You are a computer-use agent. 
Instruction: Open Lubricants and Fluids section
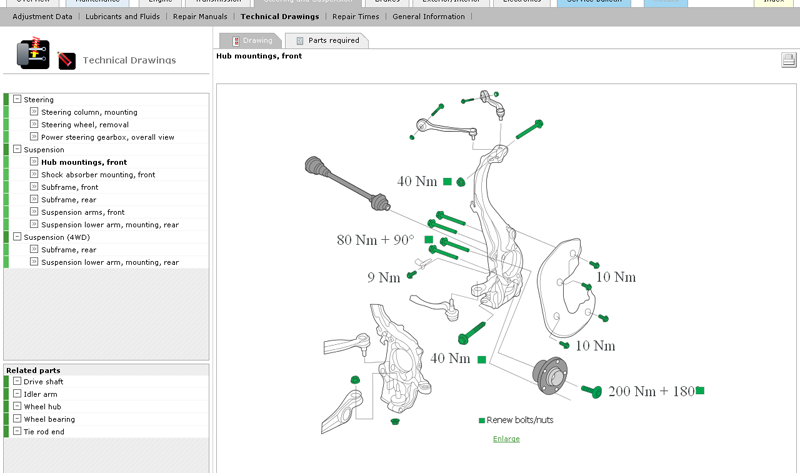coord(122,16)
